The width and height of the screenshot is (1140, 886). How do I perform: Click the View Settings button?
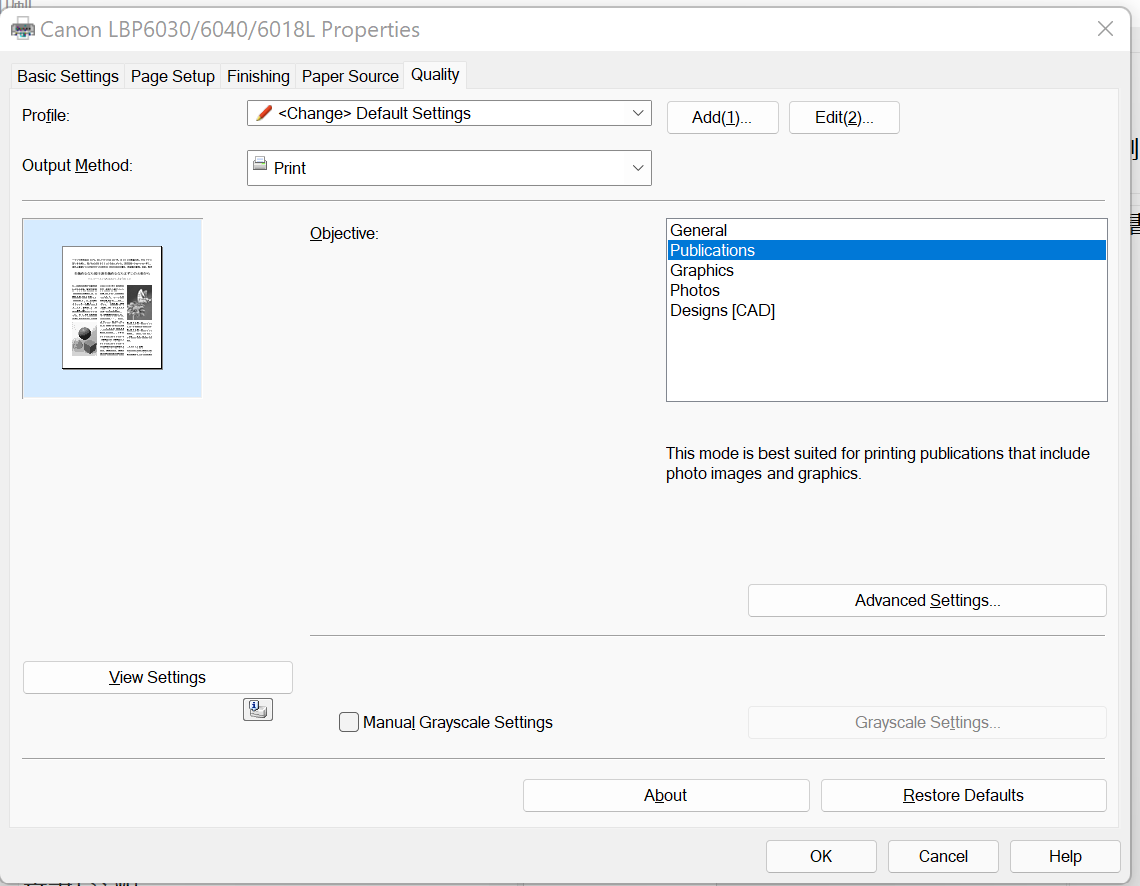click(158, 677)
